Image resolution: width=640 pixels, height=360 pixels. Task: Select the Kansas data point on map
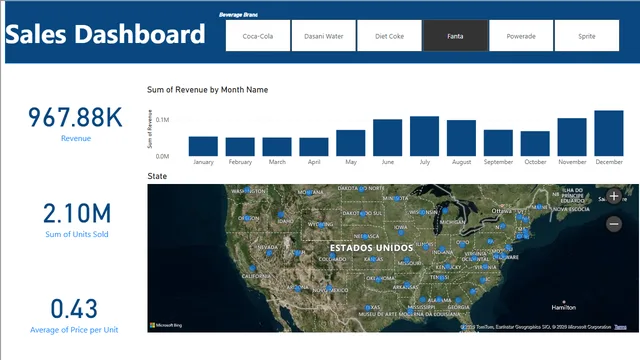(373, 259)
